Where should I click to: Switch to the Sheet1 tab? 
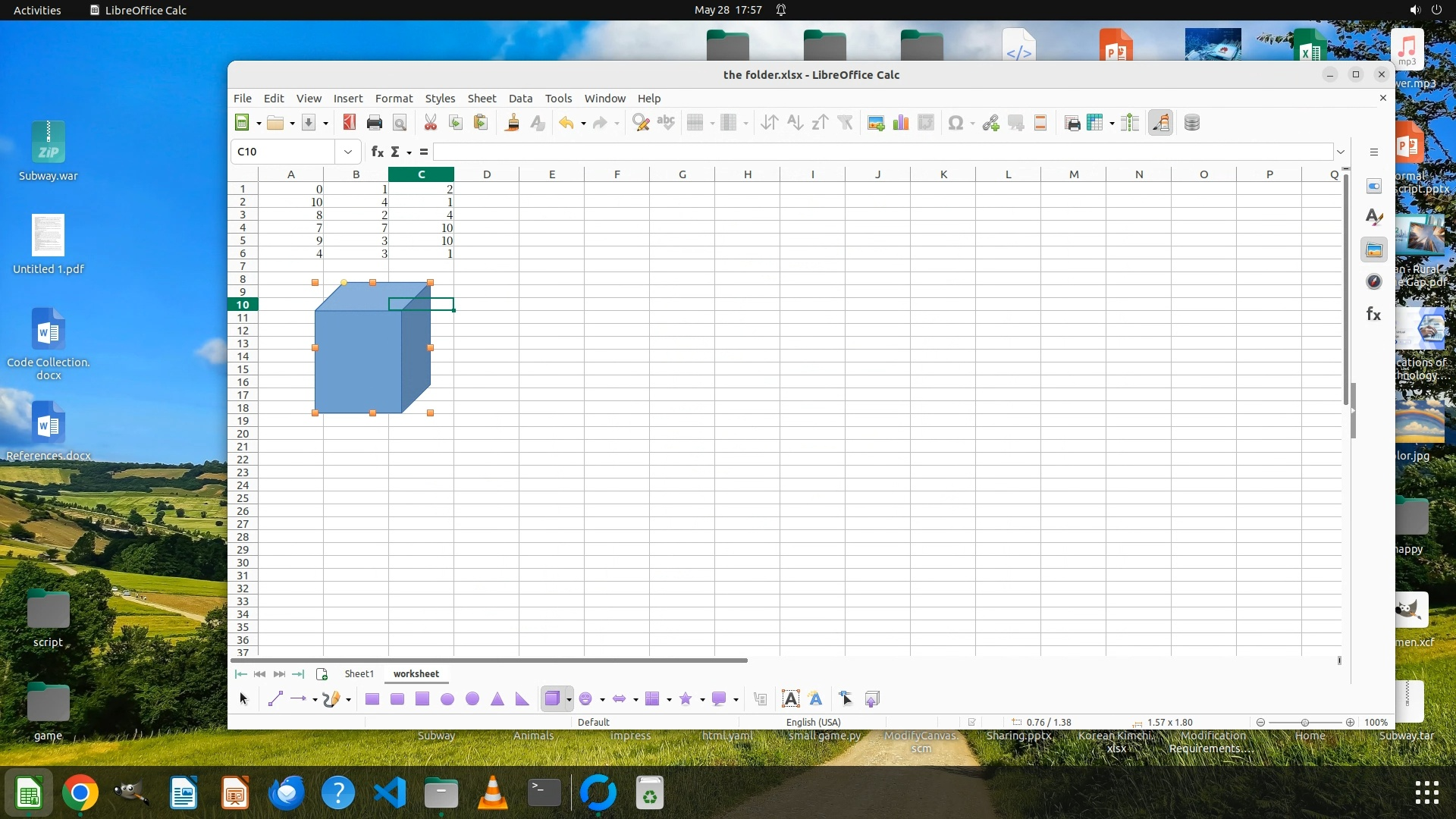point(359,673)
